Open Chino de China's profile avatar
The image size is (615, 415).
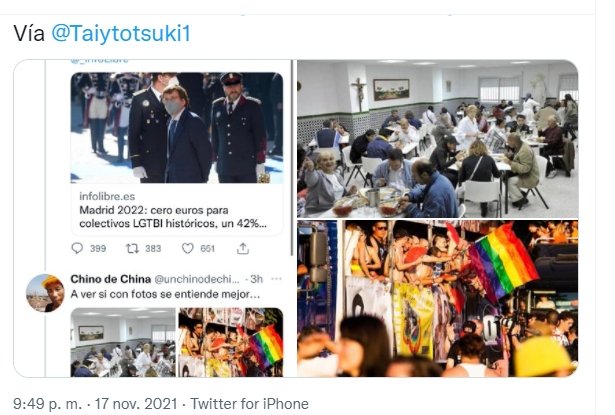45,293
